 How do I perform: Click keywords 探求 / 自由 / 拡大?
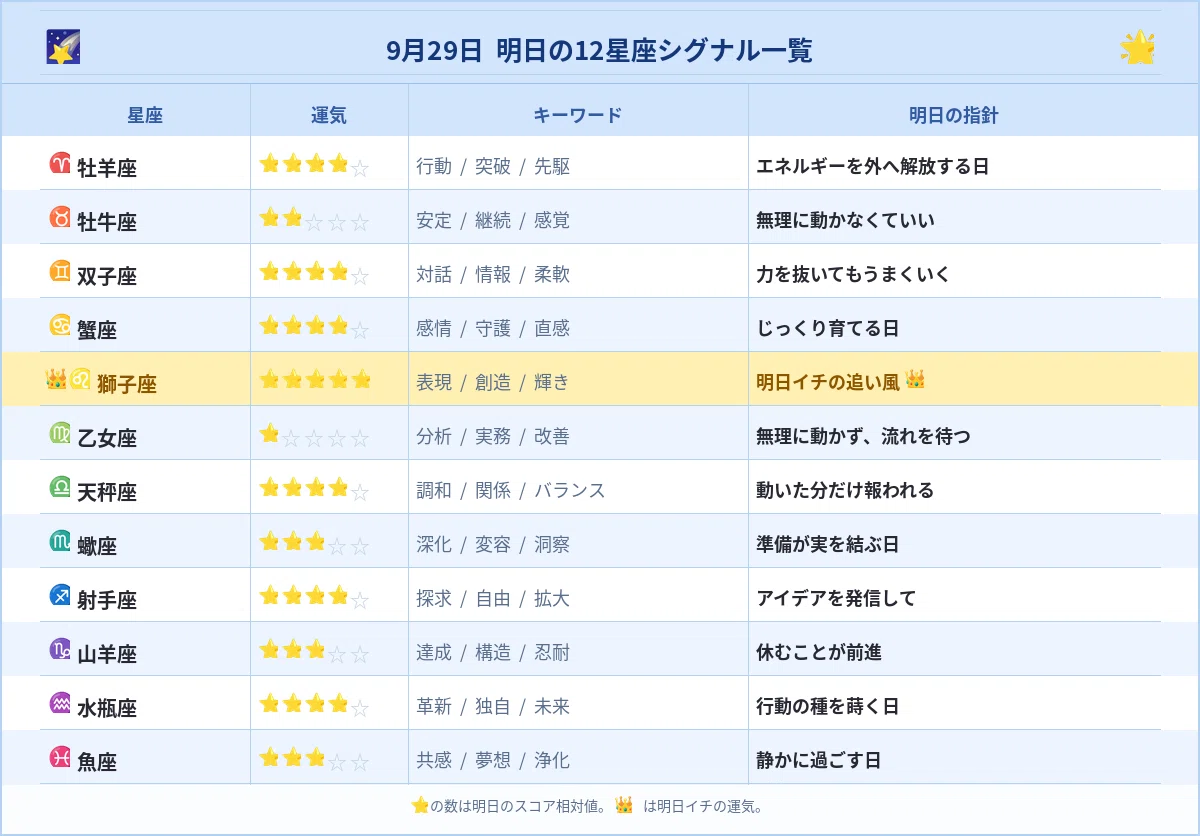(493, 598)
